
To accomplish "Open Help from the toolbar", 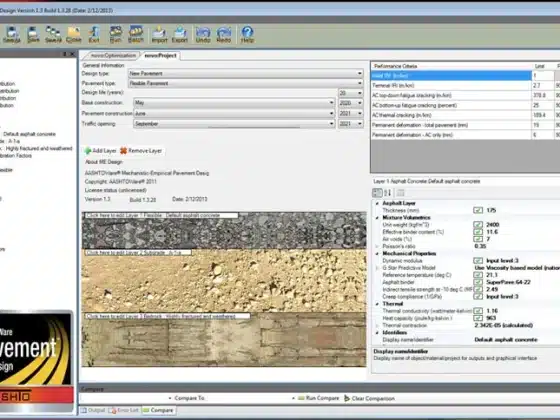I will (247, 35).
